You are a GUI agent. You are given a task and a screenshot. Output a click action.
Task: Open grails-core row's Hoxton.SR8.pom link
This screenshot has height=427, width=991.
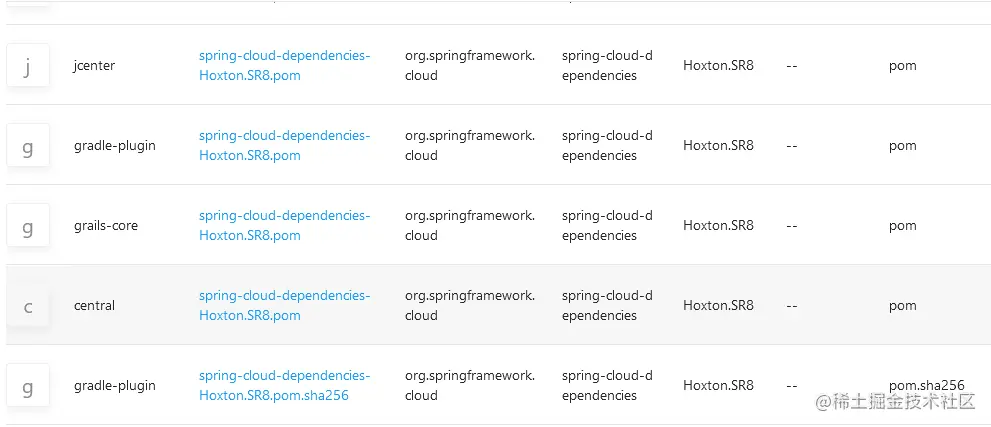(284, 225)
